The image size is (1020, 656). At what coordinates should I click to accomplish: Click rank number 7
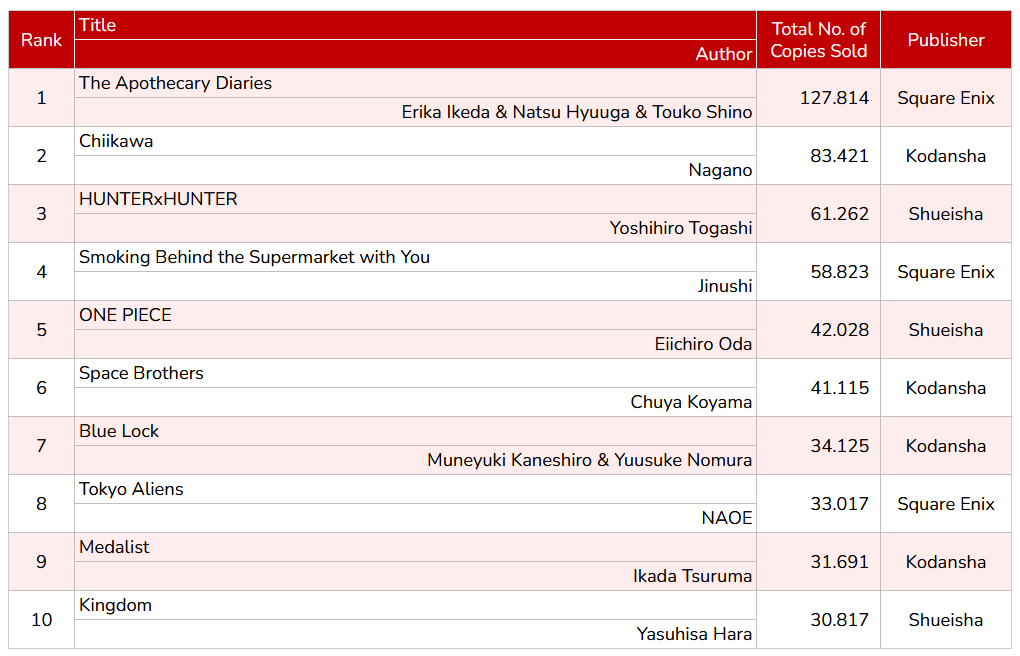[42, 445]
